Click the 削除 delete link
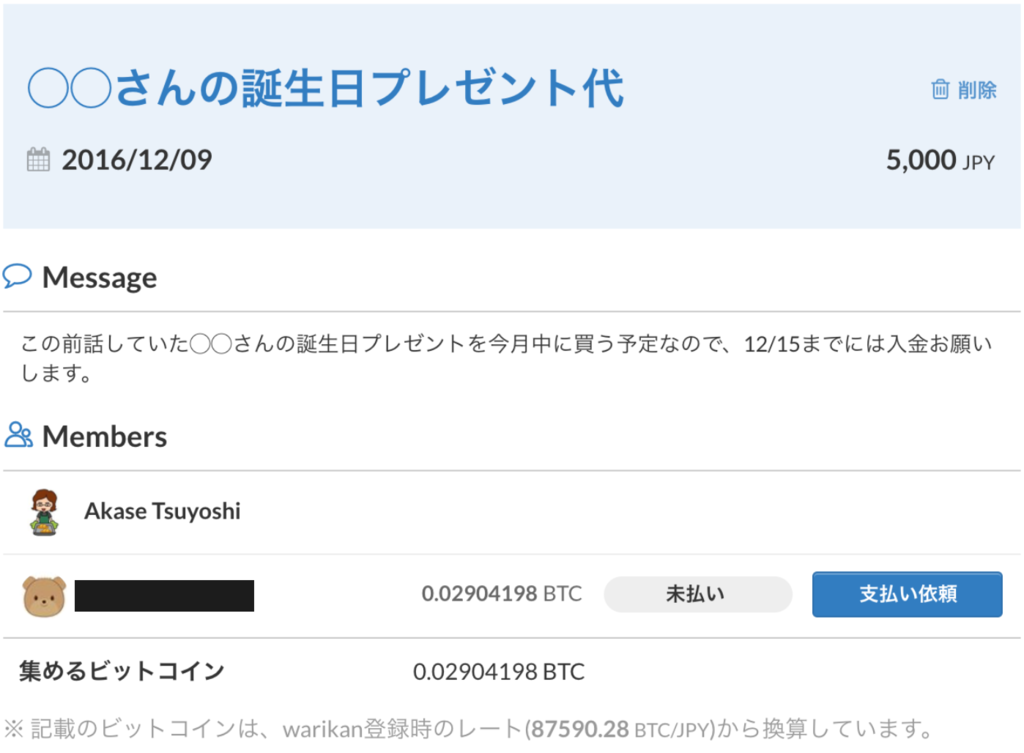 coord(972,90)
